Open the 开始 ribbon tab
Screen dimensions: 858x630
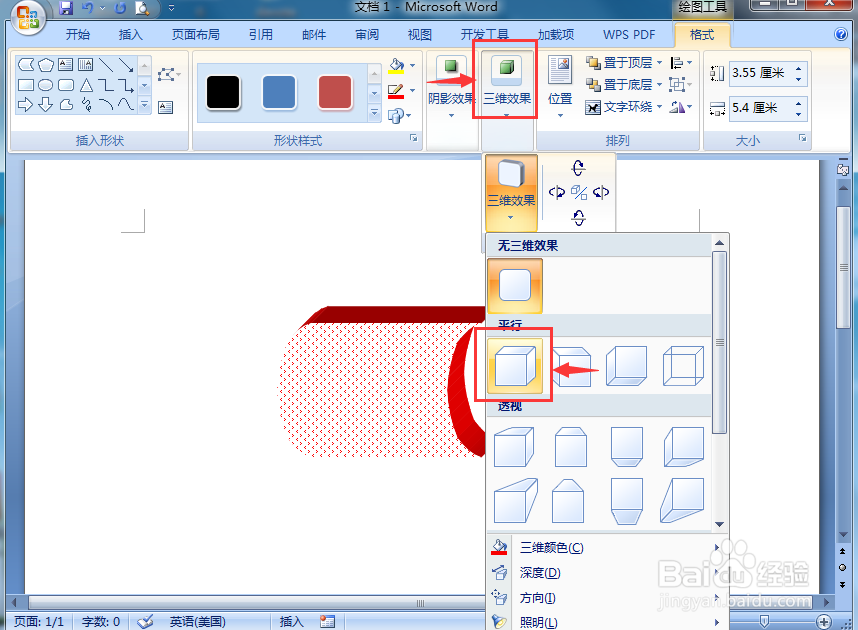click(78, 34)
